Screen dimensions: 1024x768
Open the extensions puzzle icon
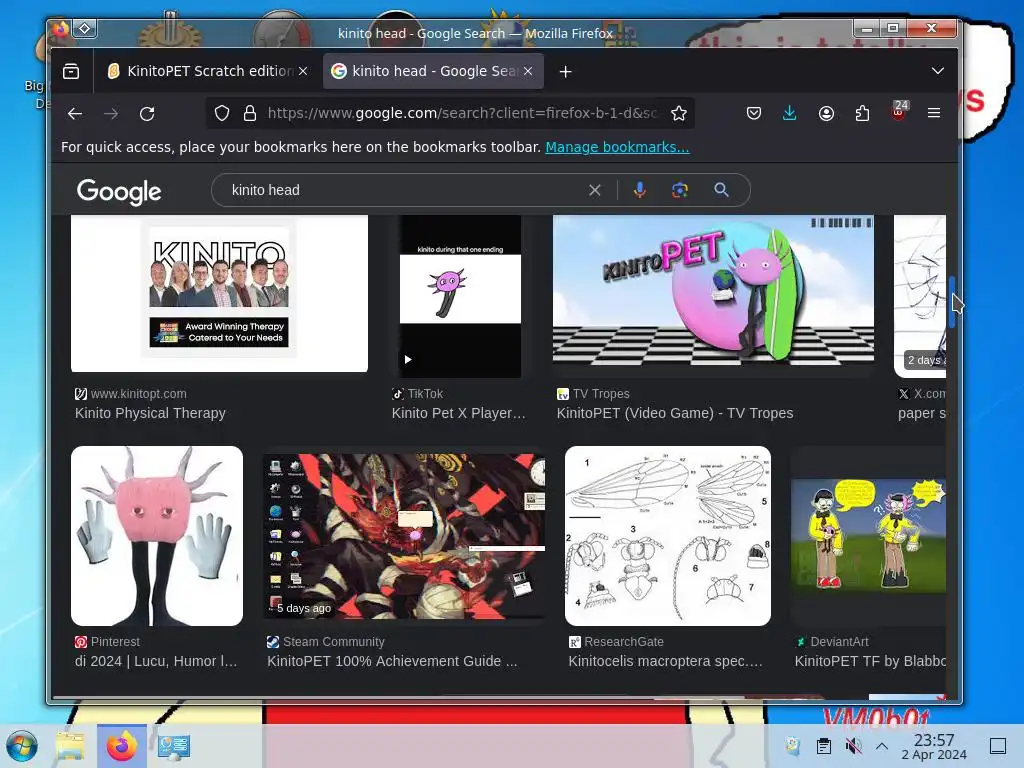click(x=862, y=114)
